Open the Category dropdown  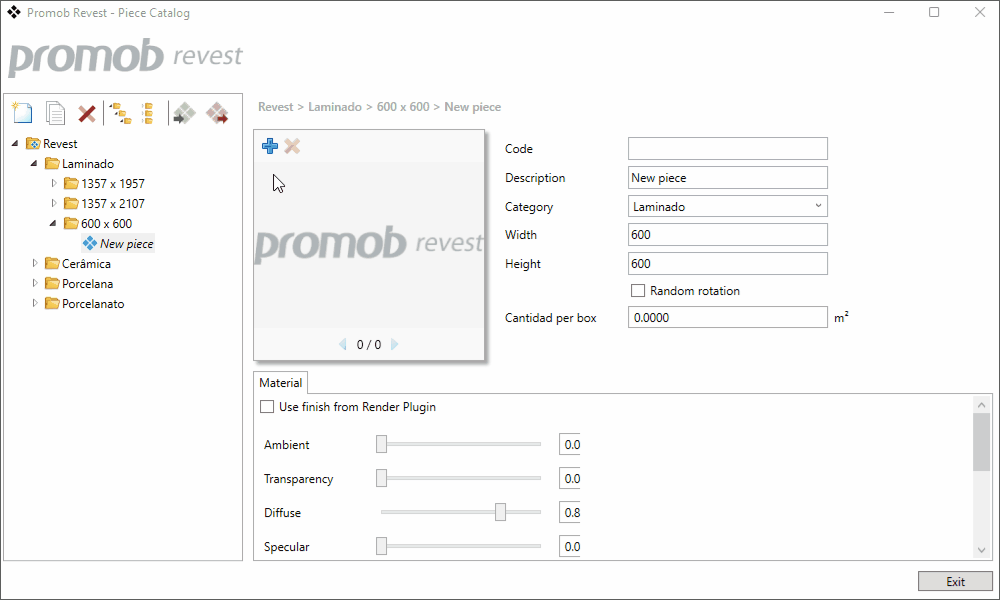coord(728,207)
